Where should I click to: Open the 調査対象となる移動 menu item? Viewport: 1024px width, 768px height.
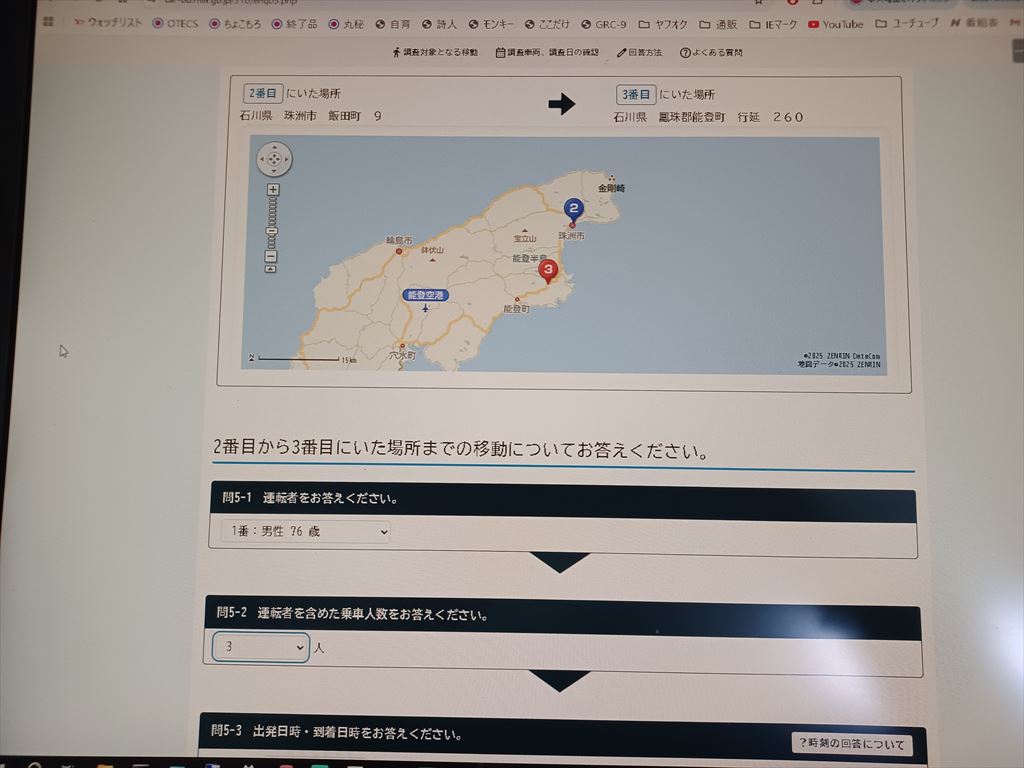coord(435,52)
